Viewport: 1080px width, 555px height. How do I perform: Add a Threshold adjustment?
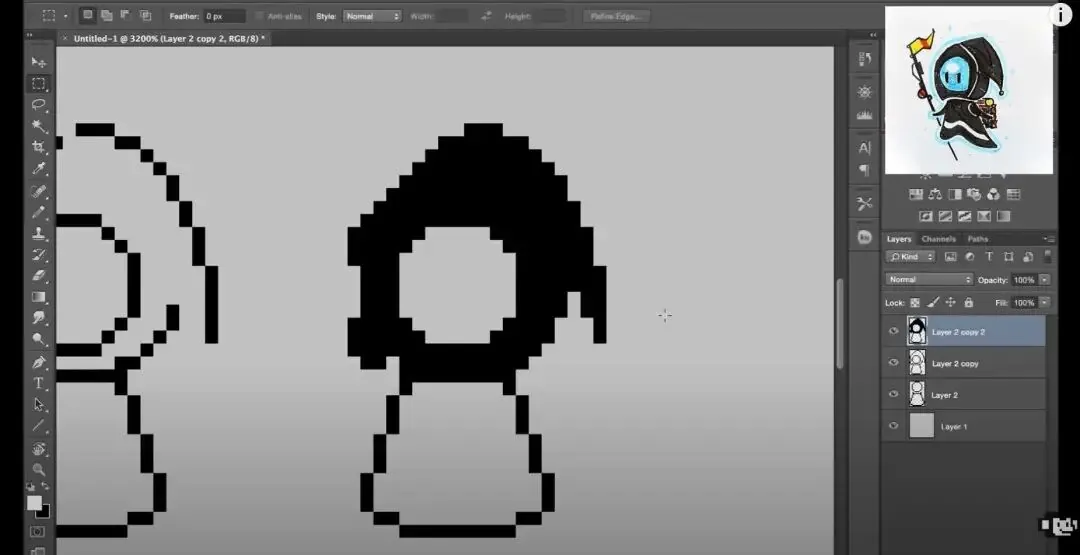coord(964,216)
